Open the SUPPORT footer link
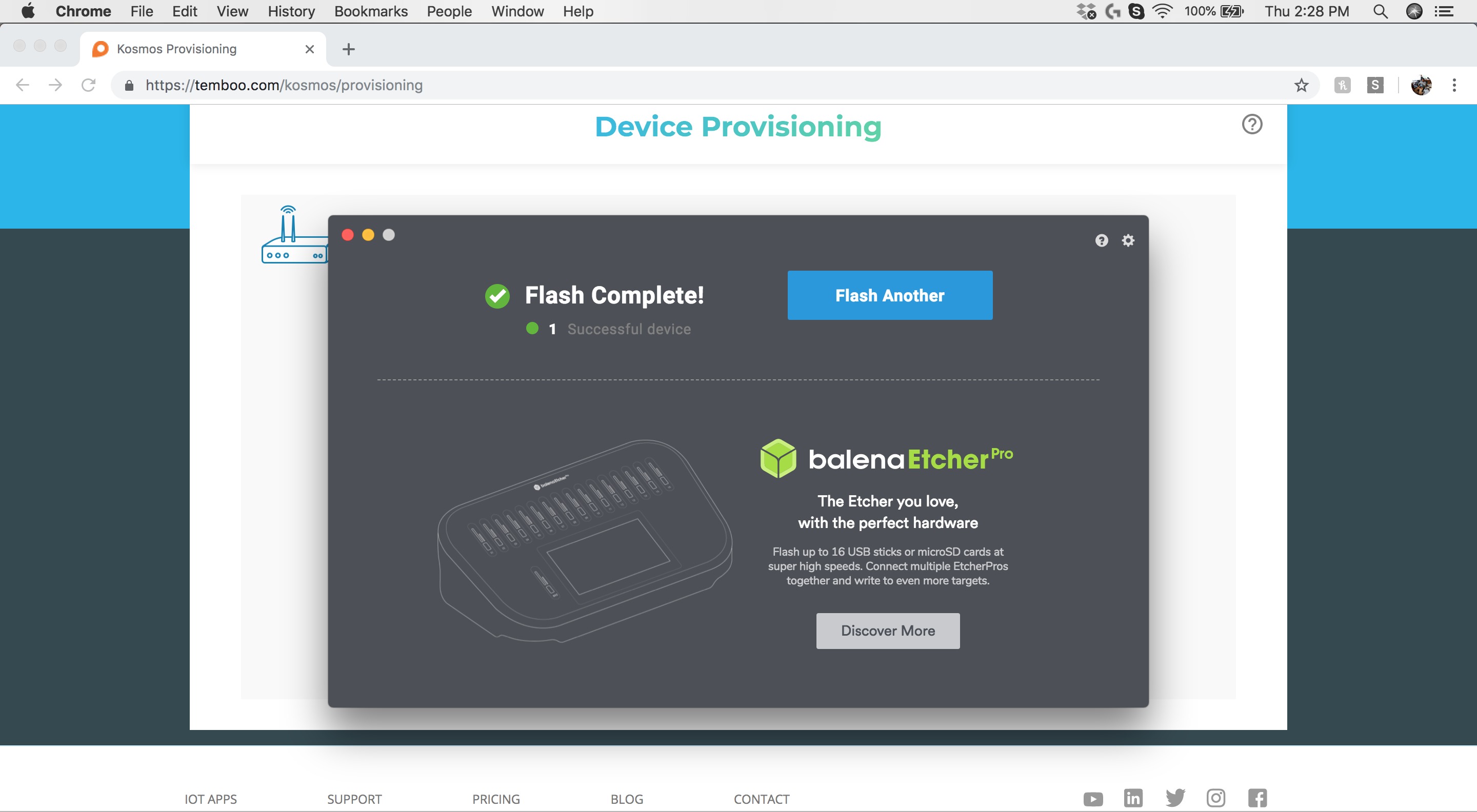The height and width of the screenshot is (812, 1477). click(354, 799)
